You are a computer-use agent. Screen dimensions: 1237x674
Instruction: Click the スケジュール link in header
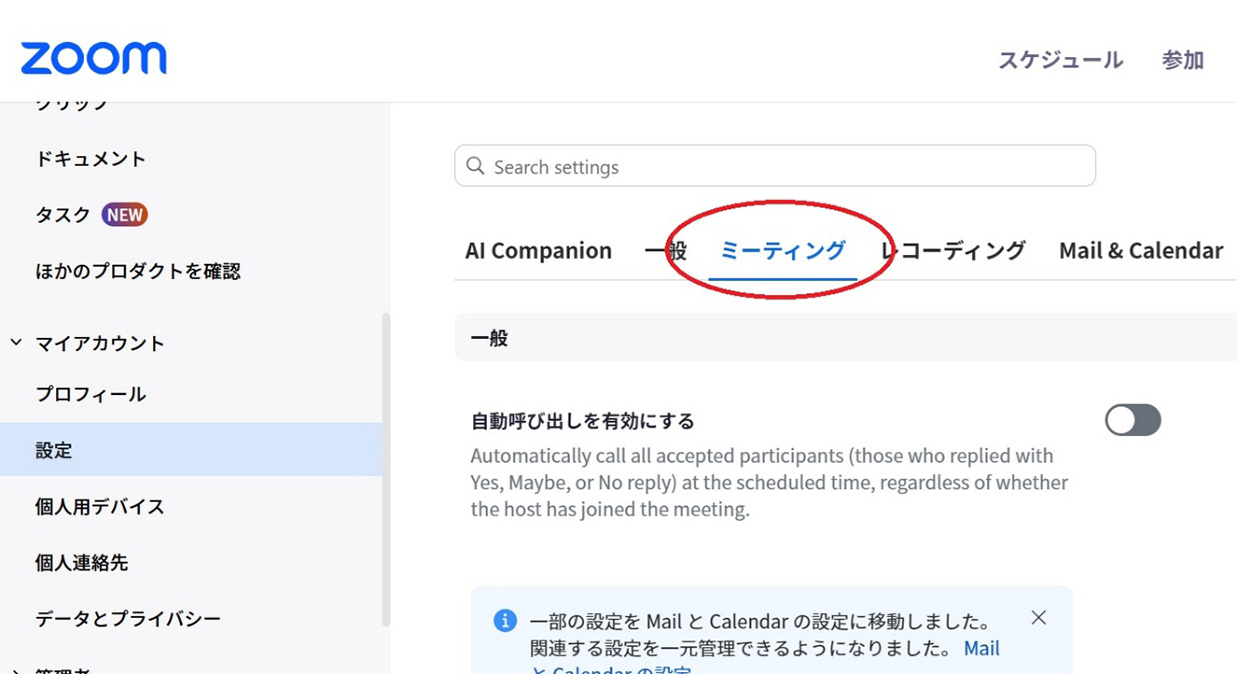[1061, 60]
